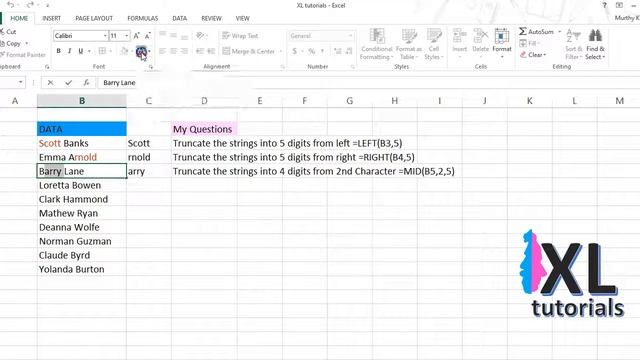Open Conditional Formatting menu

tap(376, 44)
